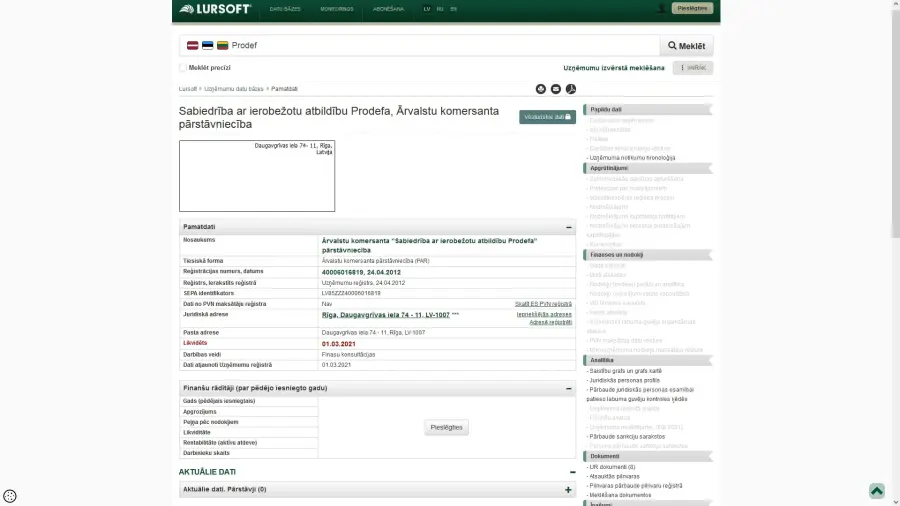900x506 pixels.
Task: Select the Lithuanian flag filter
Action: [x=222, y=45]
